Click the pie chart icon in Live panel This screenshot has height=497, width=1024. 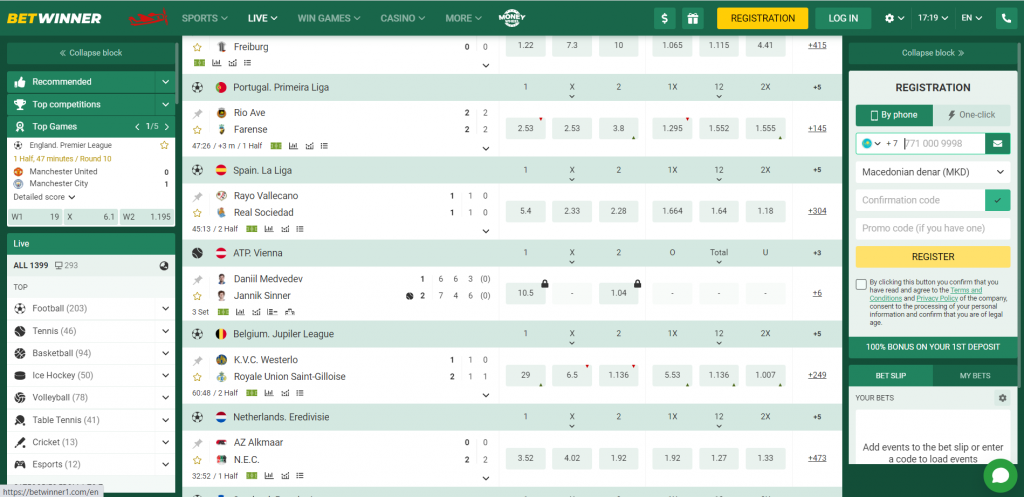[x=164, y=266]
